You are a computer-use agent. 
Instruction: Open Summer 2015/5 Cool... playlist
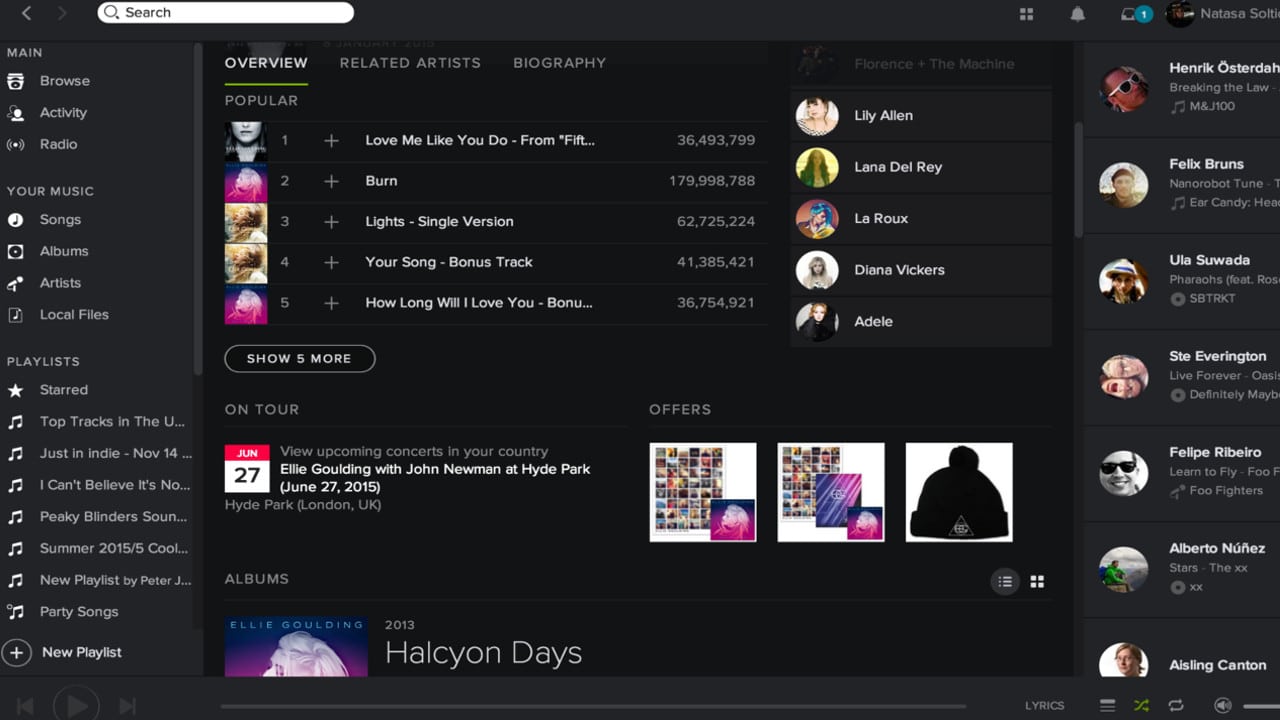click(113, 548)
